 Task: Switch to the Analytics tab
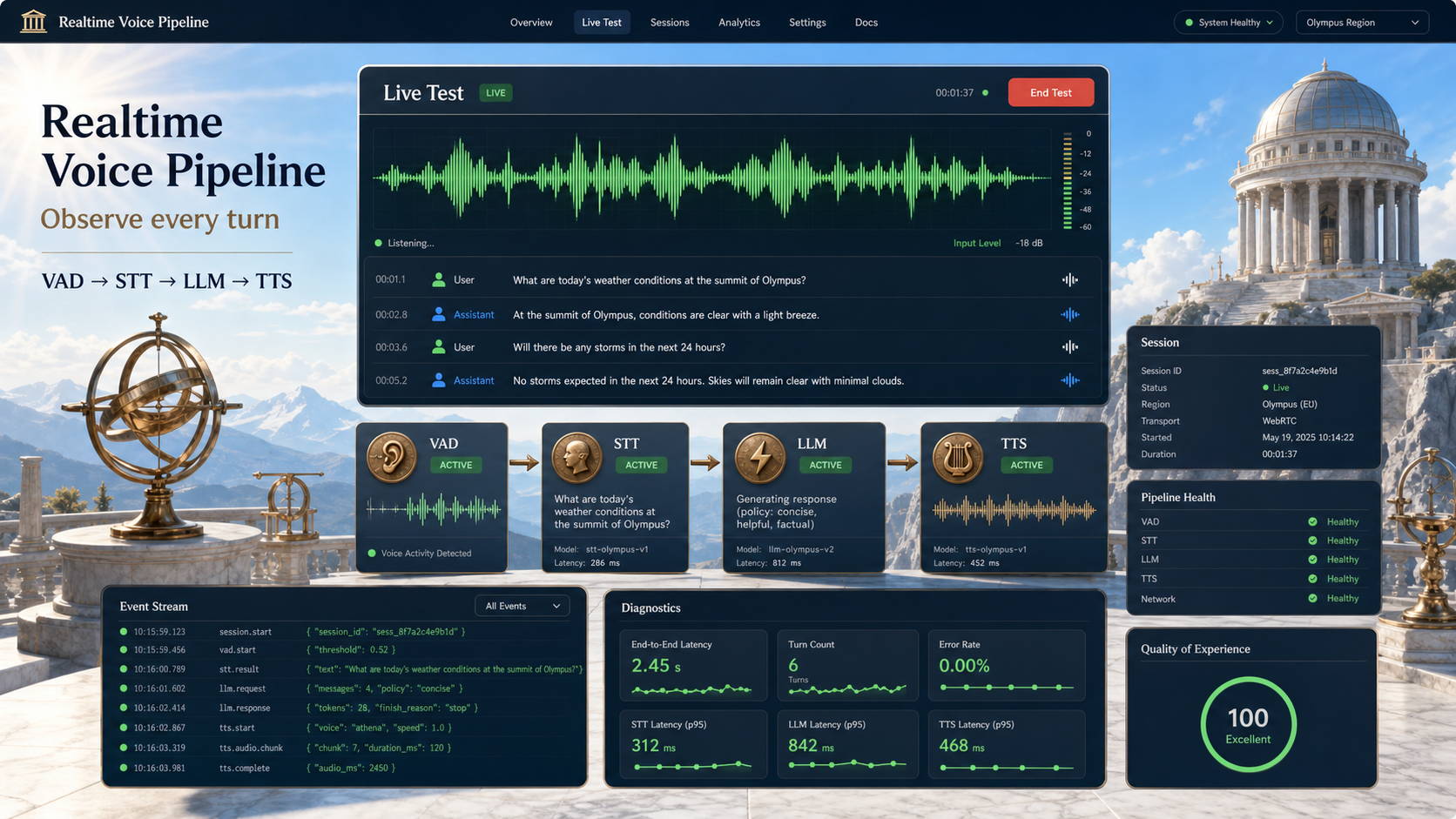pyautogui.click(x=739, y=23)
